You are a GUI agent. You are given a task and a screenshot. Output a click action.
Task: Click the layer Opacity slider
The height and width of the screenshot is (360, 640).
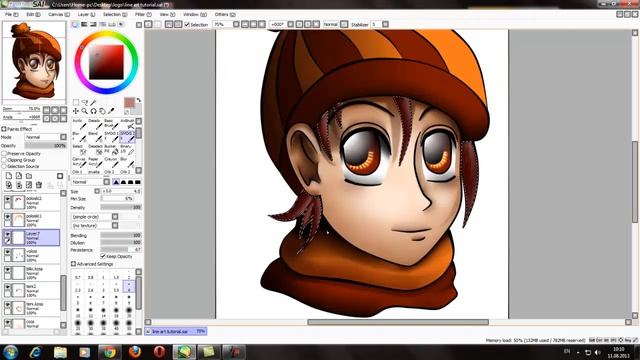[x=46, y=145]
